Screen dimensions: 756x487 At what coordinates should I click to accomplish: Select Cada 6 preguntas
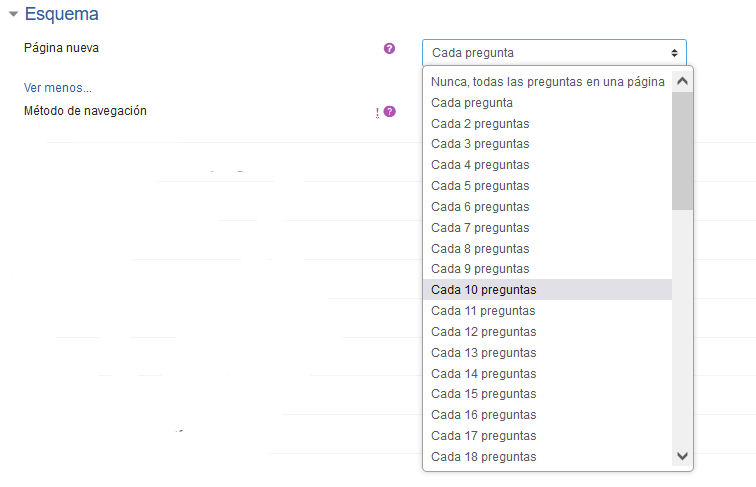pos(547,207)
